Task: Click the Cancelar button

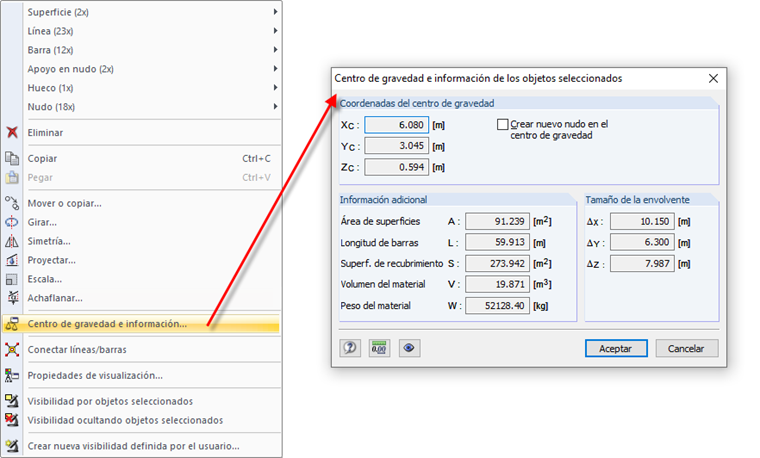Action: click(x=687, y=348)
